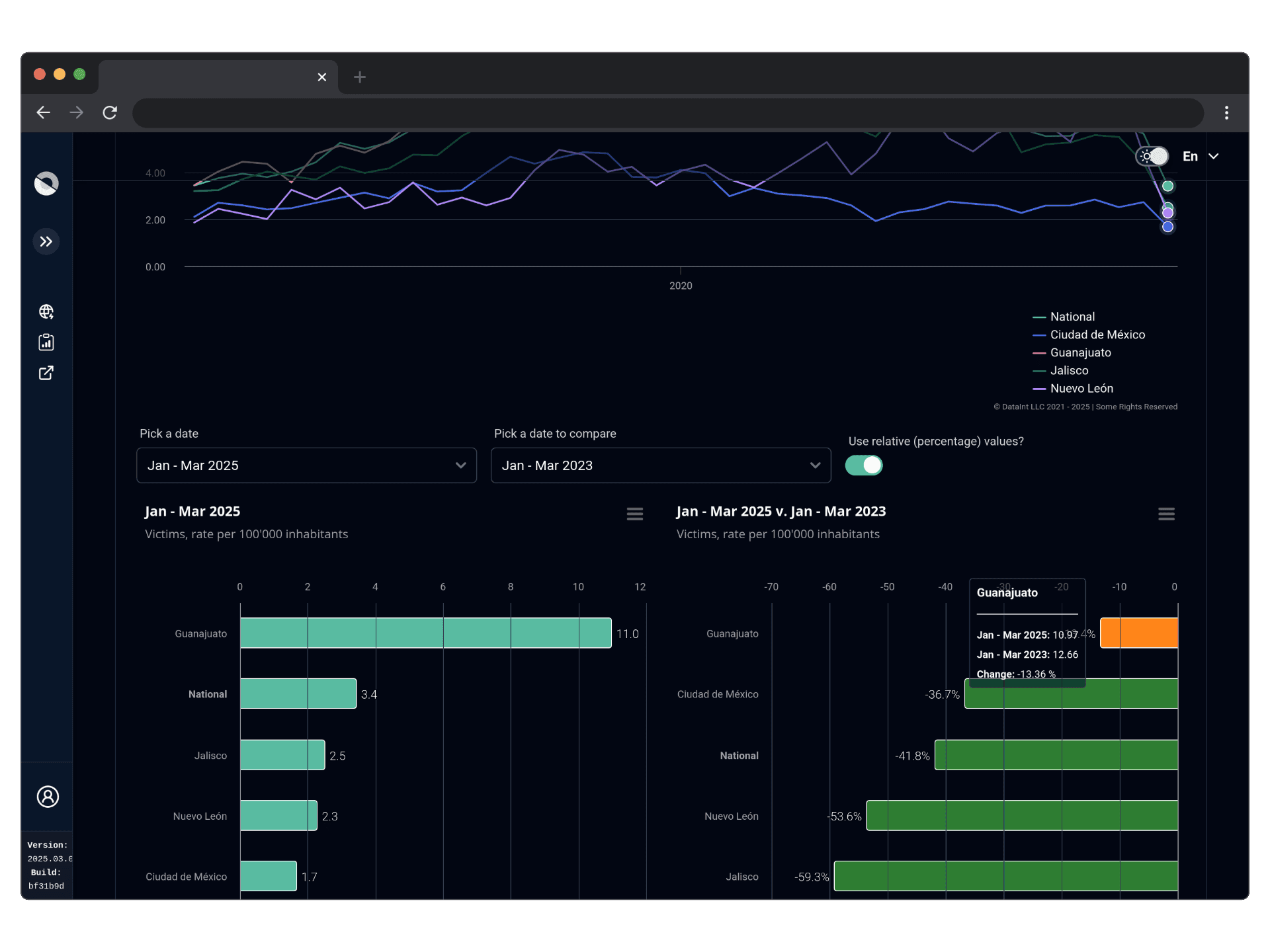Click the app logo in sidebar
Screen dimensions: 1270x952
[46, 183]
